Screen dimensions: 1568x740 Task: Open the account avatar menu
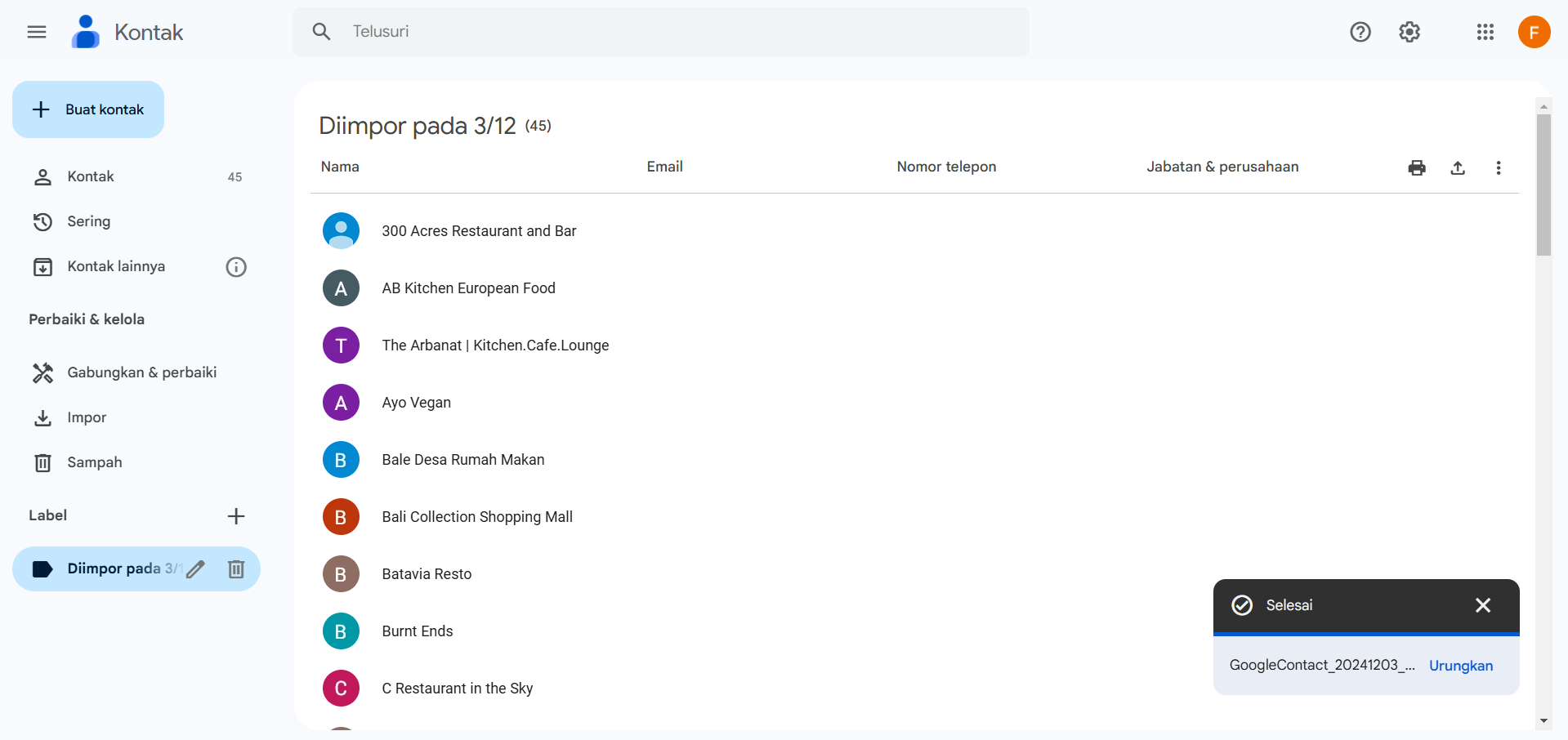coord(1534,32)
